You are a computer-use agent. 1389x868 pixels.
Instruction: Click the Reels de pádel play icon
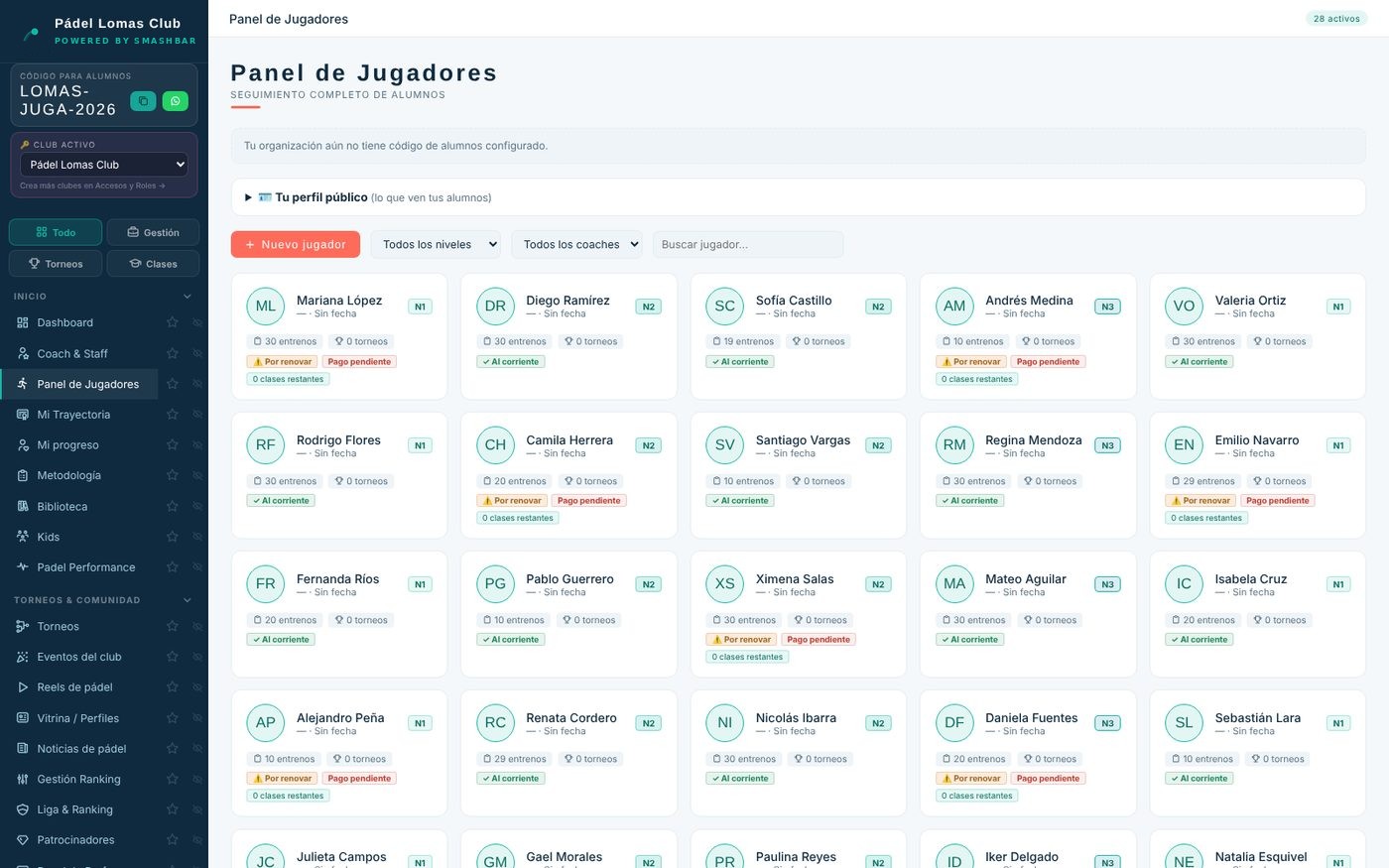coord(23,687)
